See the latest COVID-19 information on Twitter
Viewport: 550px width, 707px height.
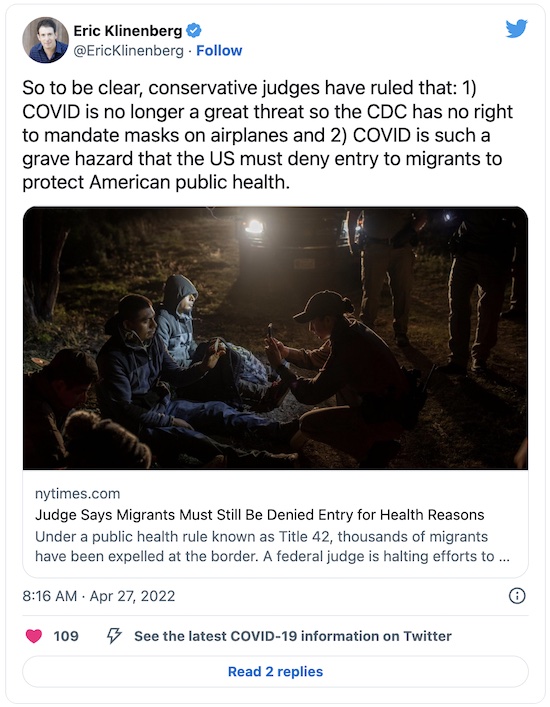click(293, 636)
